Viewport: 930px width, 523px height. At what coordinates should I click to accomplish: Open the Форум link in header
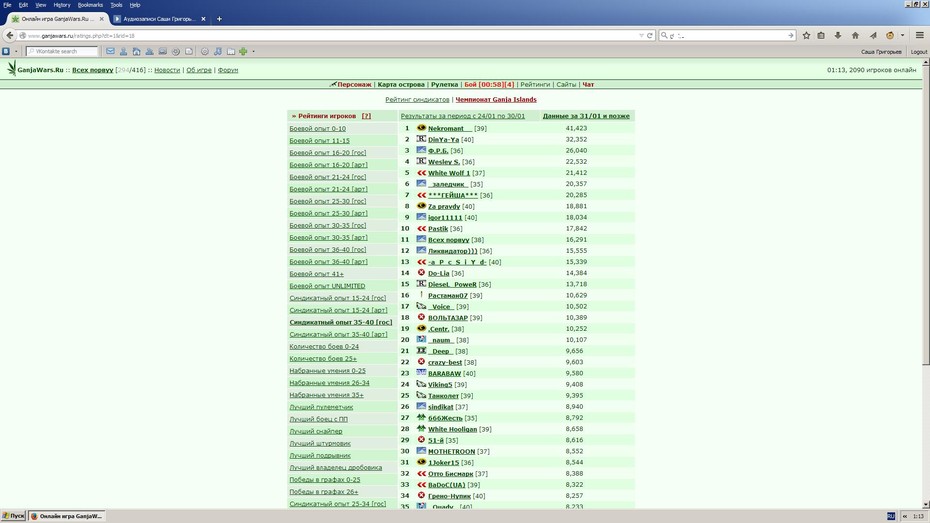[x=228, y=70]
